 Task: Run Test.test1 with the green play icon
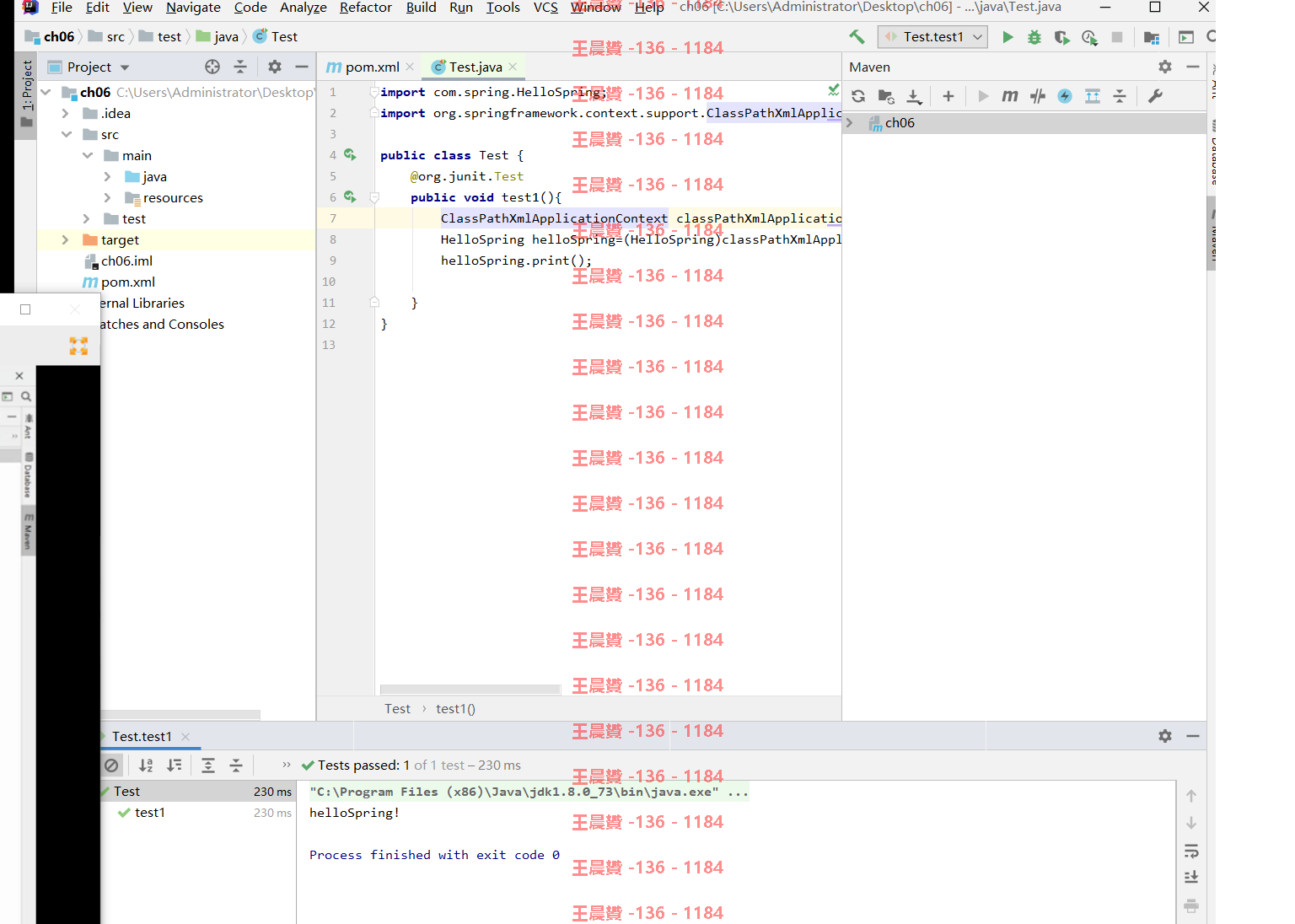point(1008,37)
